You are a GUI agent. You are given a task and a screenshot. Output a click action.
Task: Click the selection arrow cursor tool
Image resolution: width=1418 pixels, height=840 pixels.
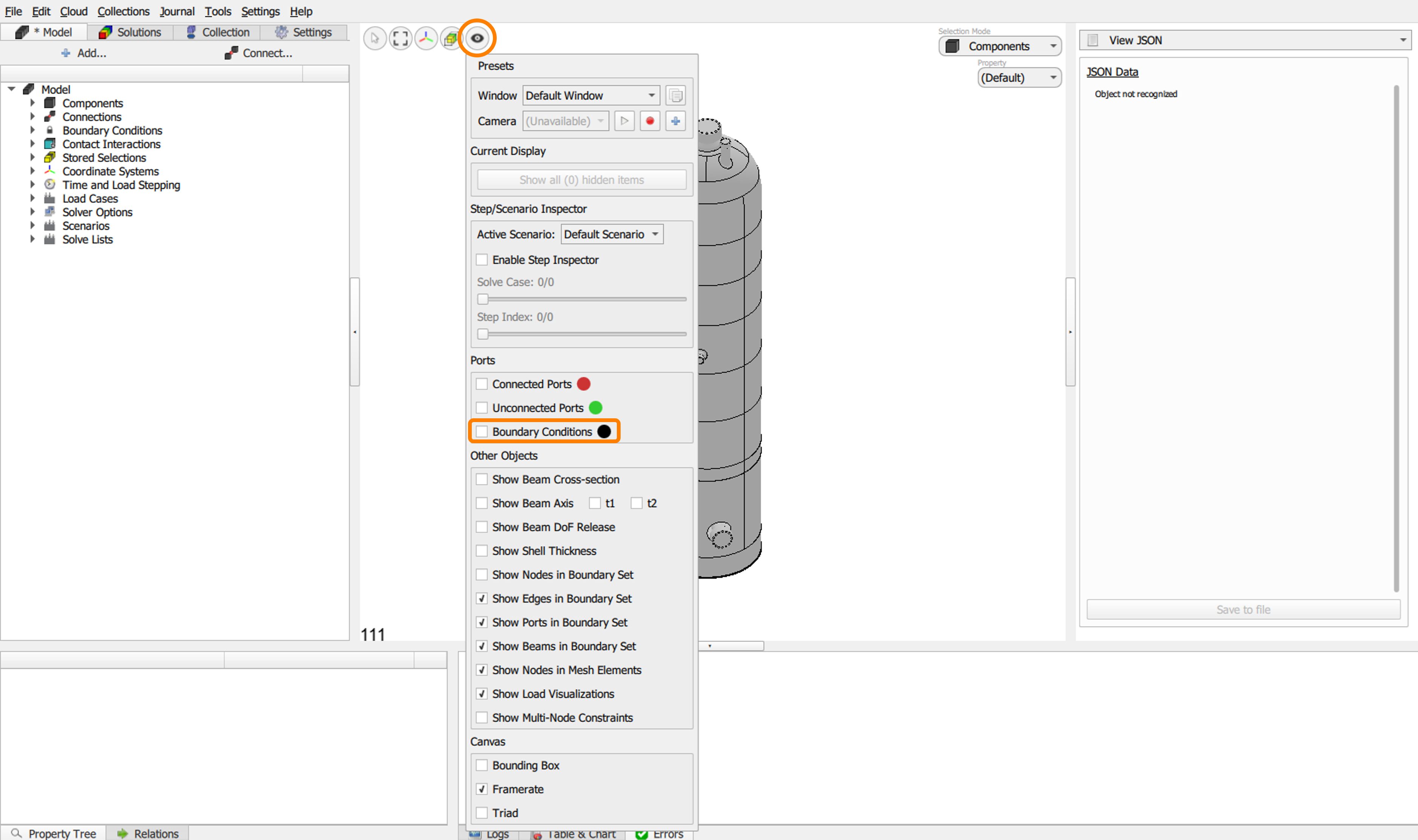[x=374, y=39]
